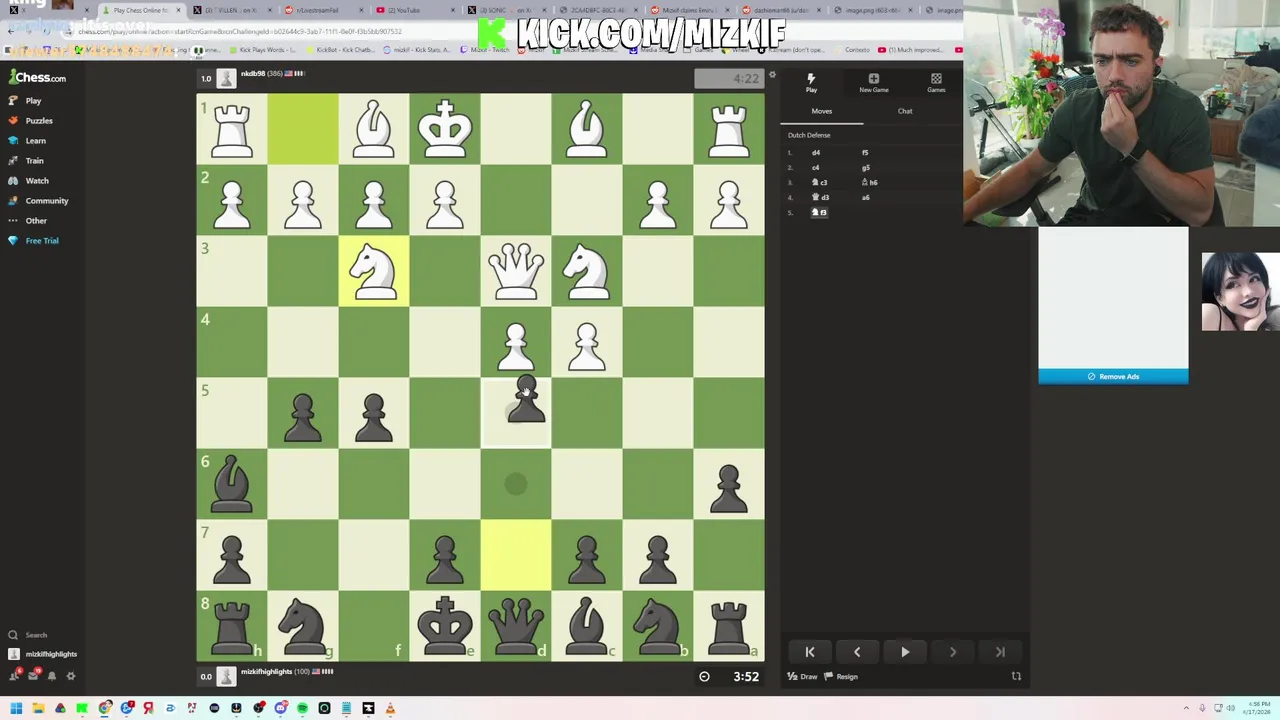The height and width of the screenshot is (720, 1280).
Task: Select move g5 in move list
Action: 866,168
